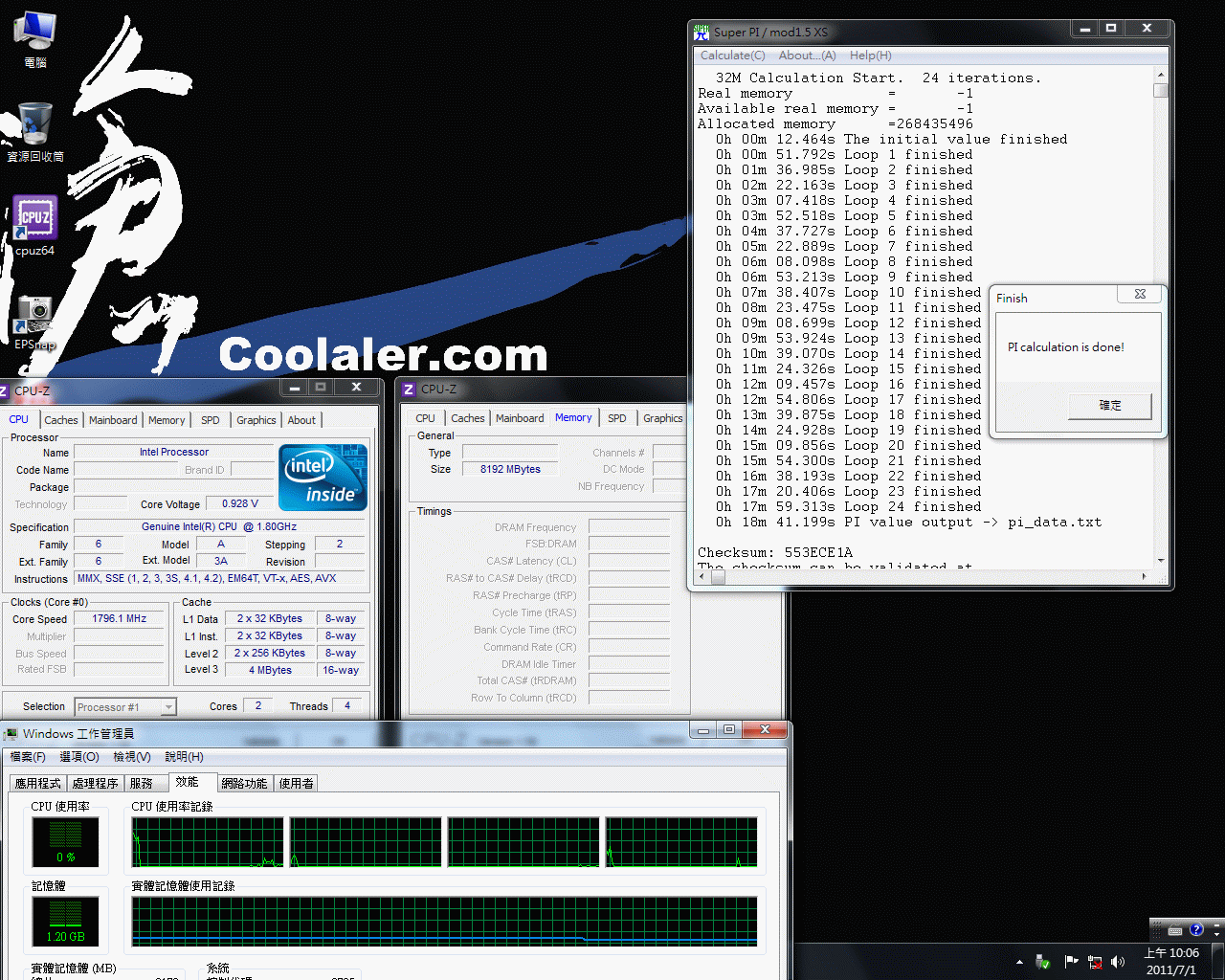Click the Core Voltage value '0.928 V'

pyautogui.click(x=240, y=503)
